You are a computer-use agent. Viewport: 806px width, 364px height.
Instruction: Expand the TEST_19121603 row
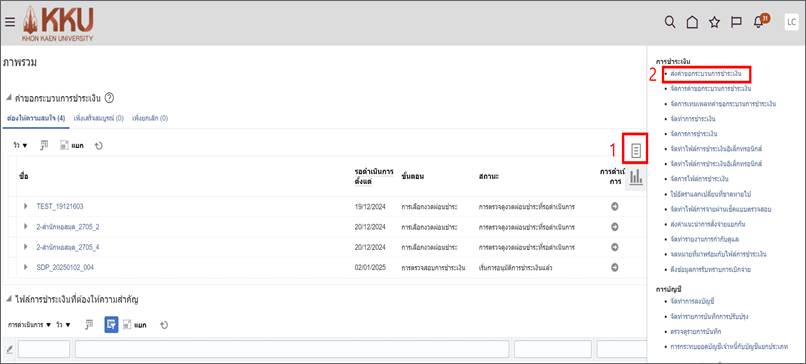(26, 206)
